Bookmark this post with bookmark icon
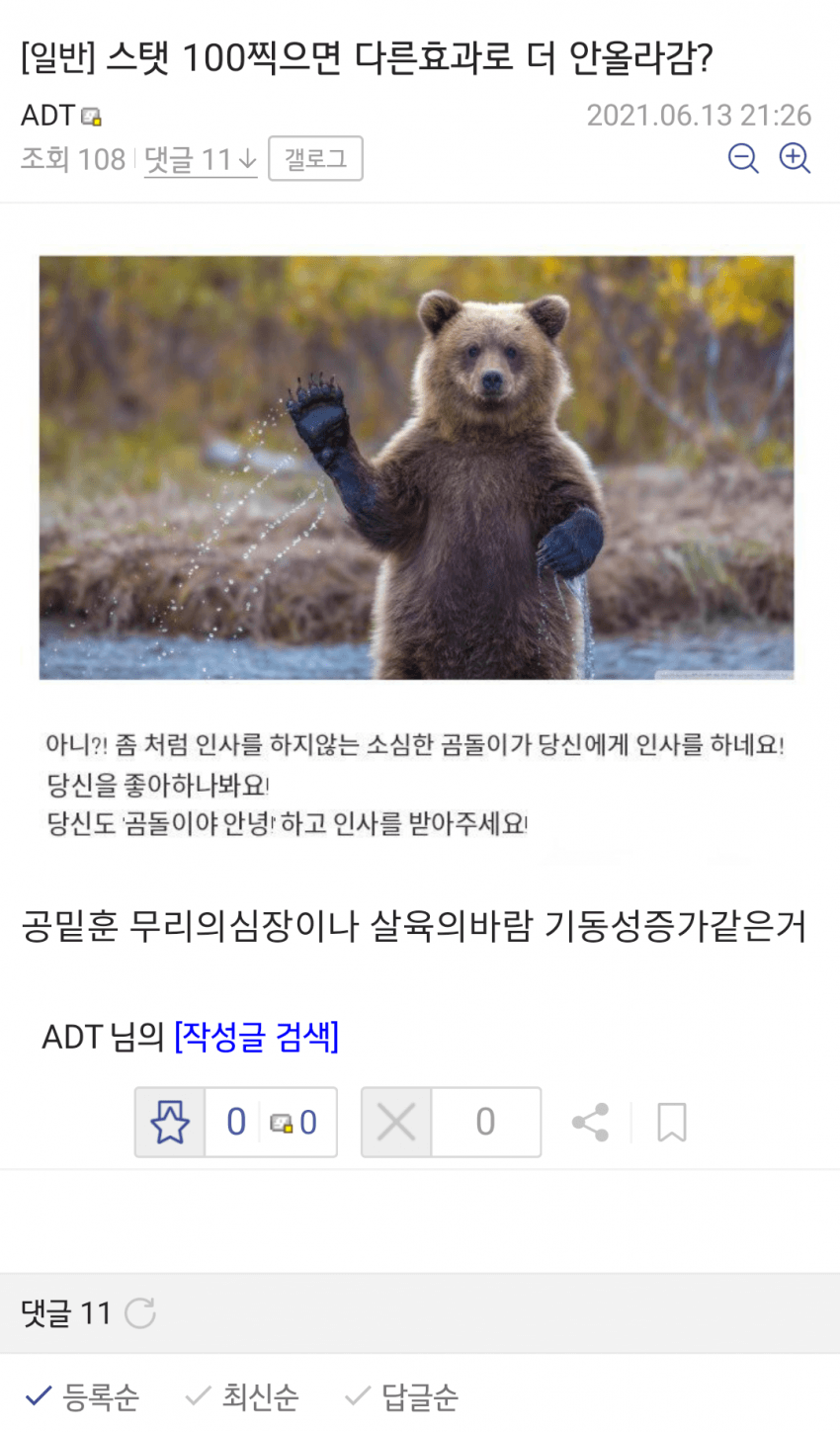The image size is (840, 1432). pyautogui.click(x=672, y=1123)
